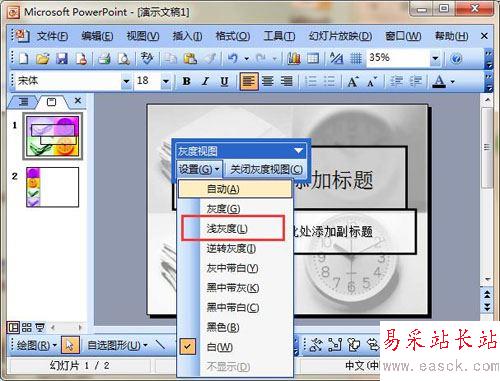This screenshot has height=381, width=500.
Task: Switch to the Outline tab in pane
Action: click(x=23, y=102)
